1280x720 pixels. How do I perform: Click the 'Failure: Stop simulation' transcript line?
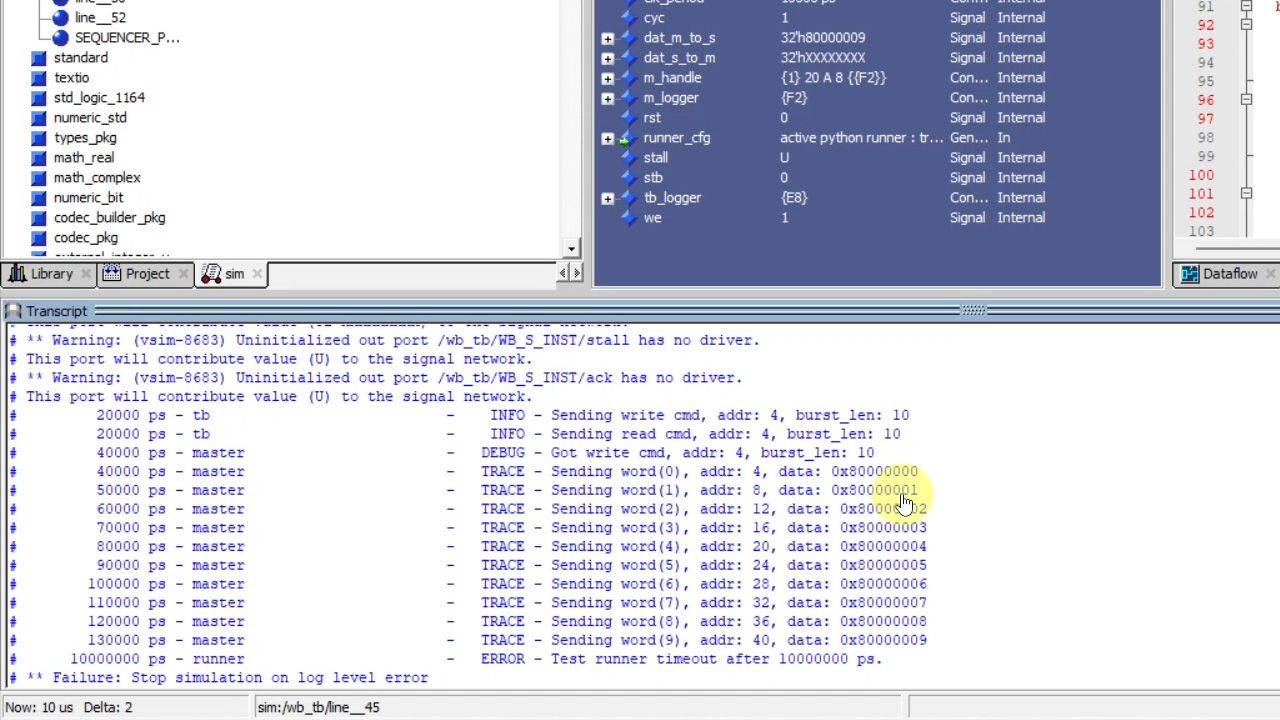tap(219, 678)
